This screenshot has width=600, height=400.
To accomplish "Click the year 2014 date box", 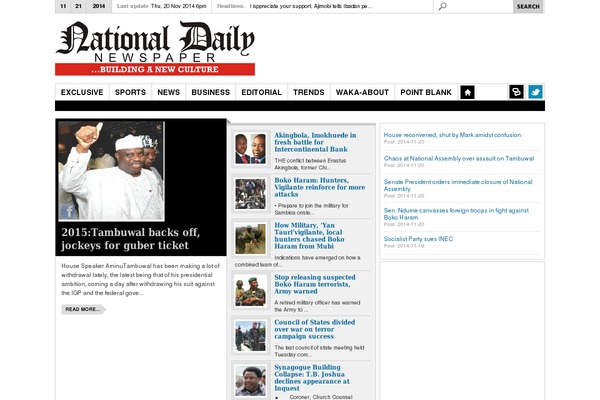I will 99,6.
